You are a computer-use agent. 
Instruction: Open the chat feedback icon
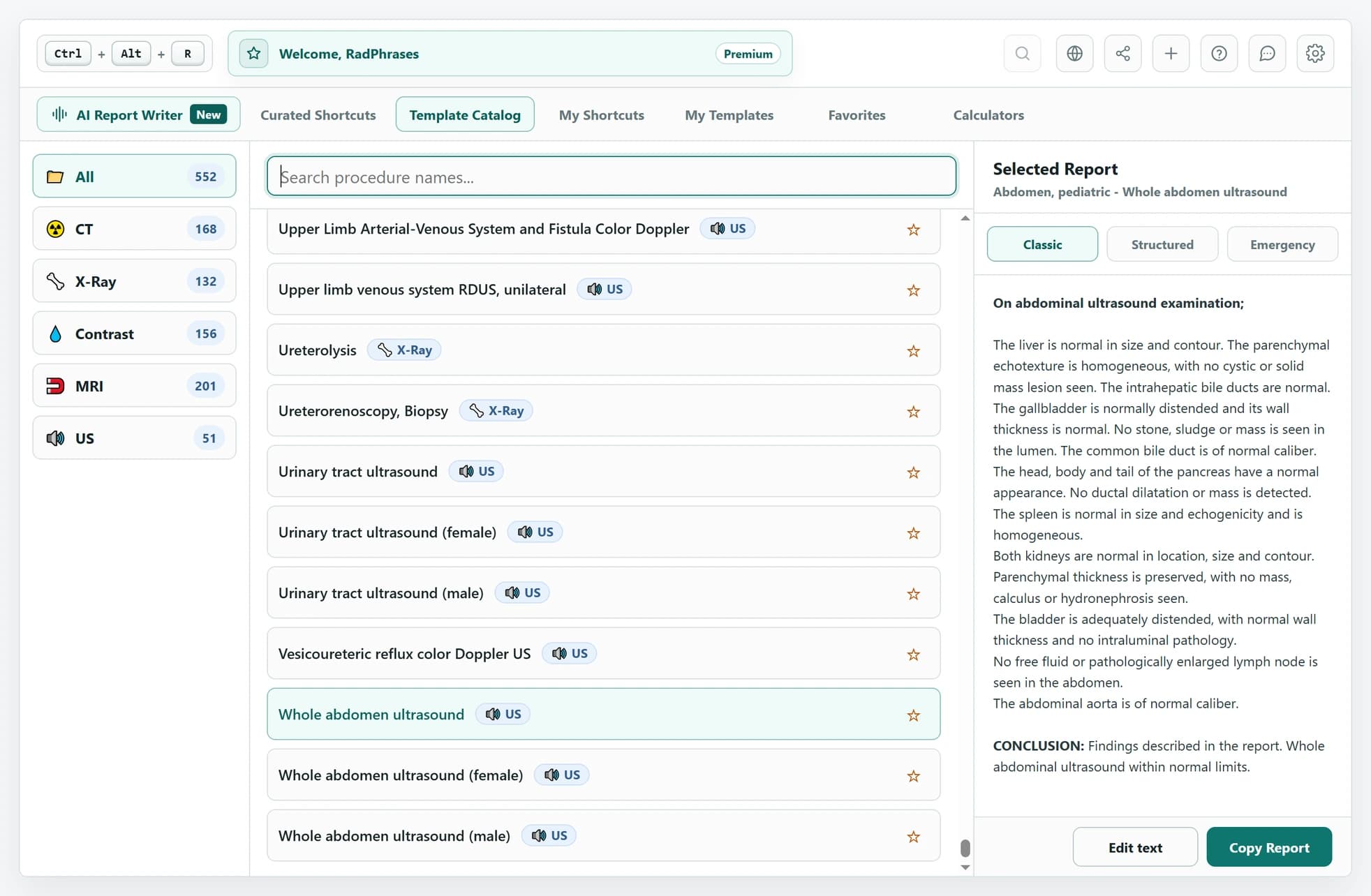pos(1267,54)
